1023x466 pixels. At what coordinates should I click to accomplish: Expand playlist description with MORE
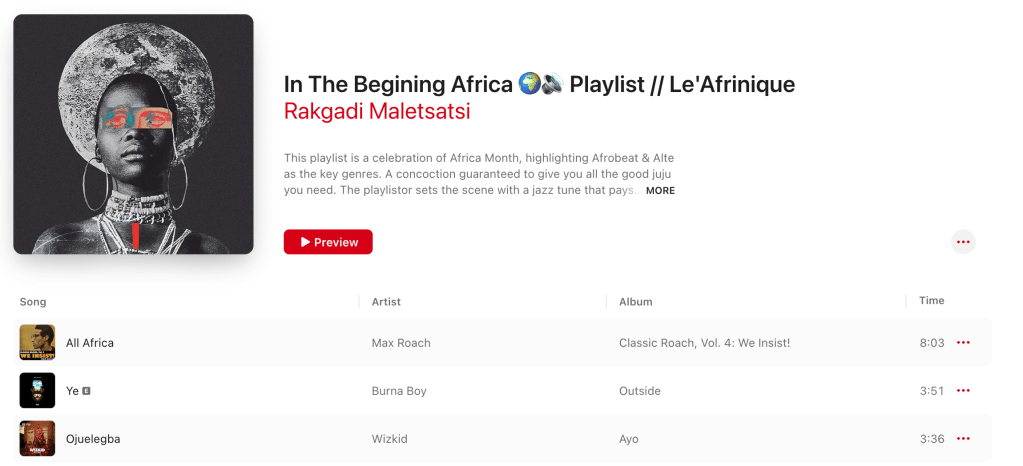point(660,190)
